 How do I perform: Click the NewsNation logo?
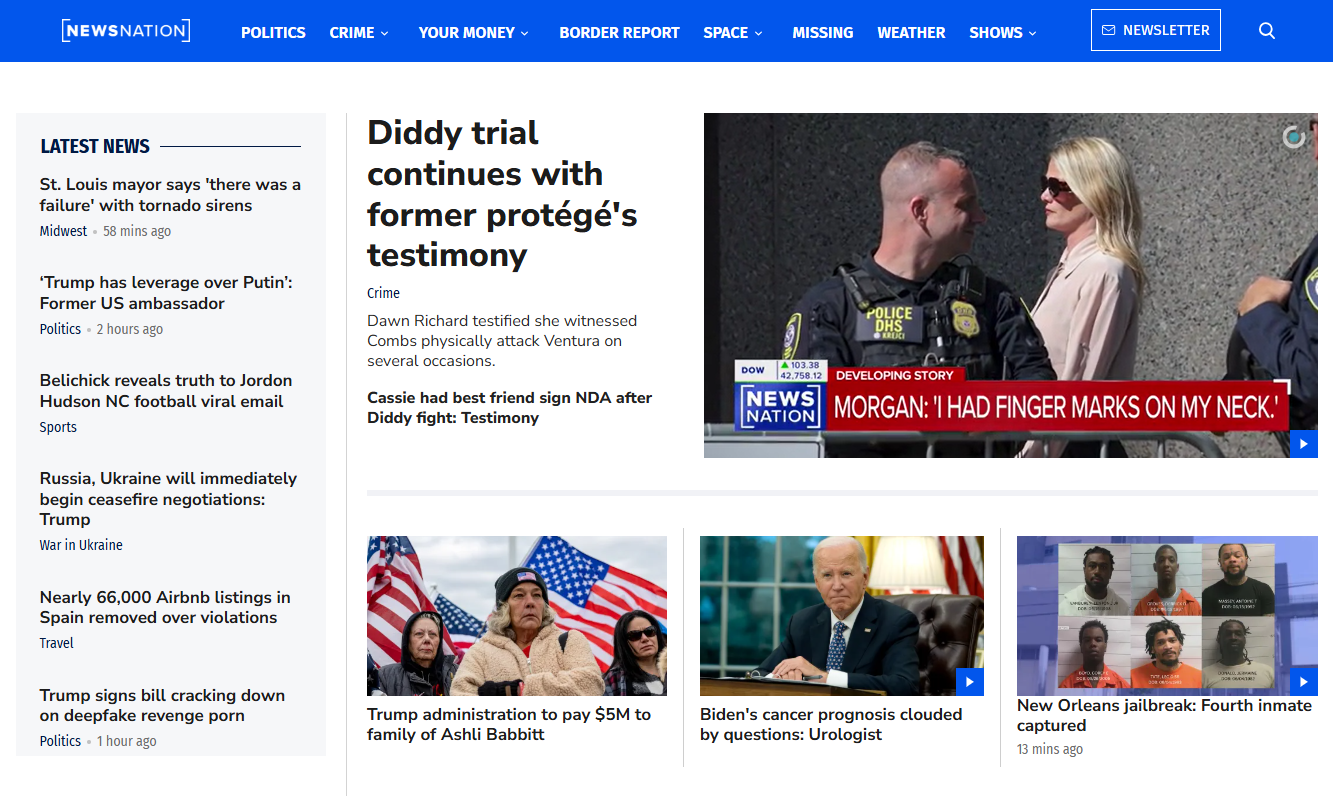(x=126, y=31)
